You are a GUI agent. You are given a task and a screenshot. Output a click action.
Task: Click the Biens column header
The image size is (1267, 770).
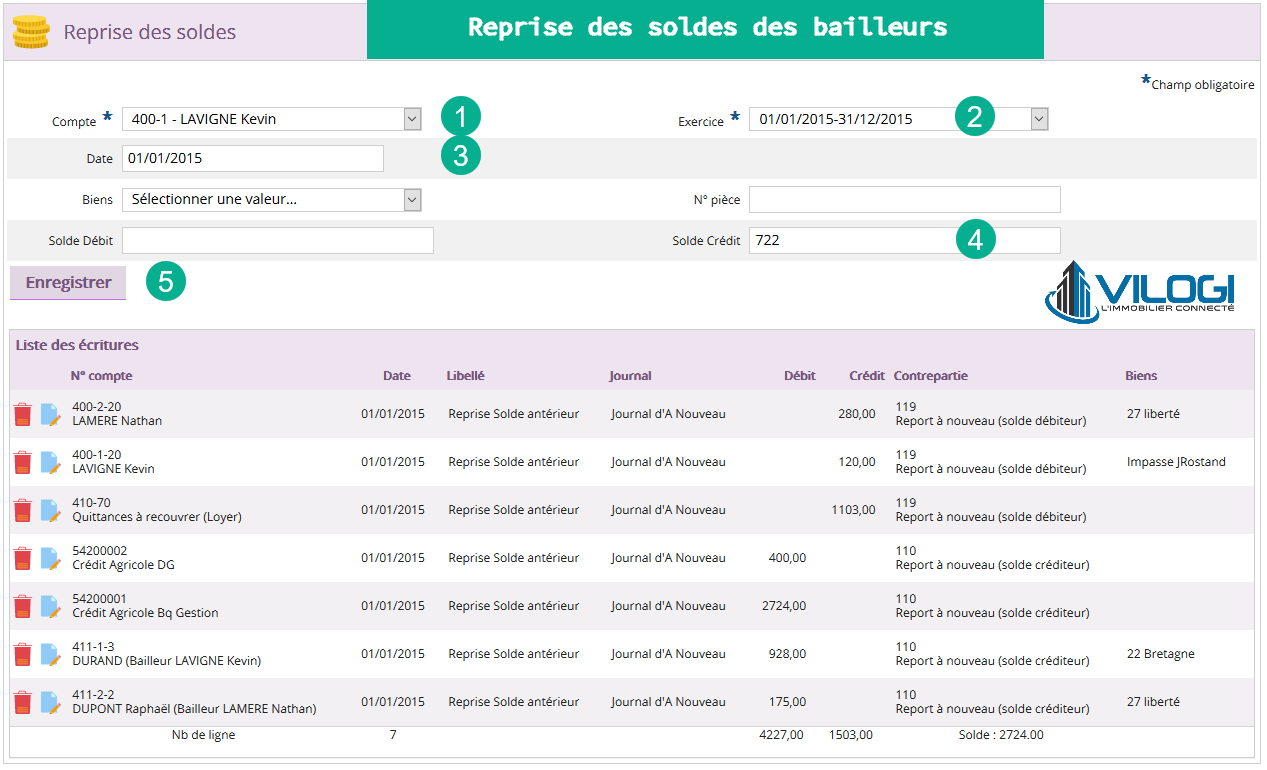click(x=1141, y=376)
